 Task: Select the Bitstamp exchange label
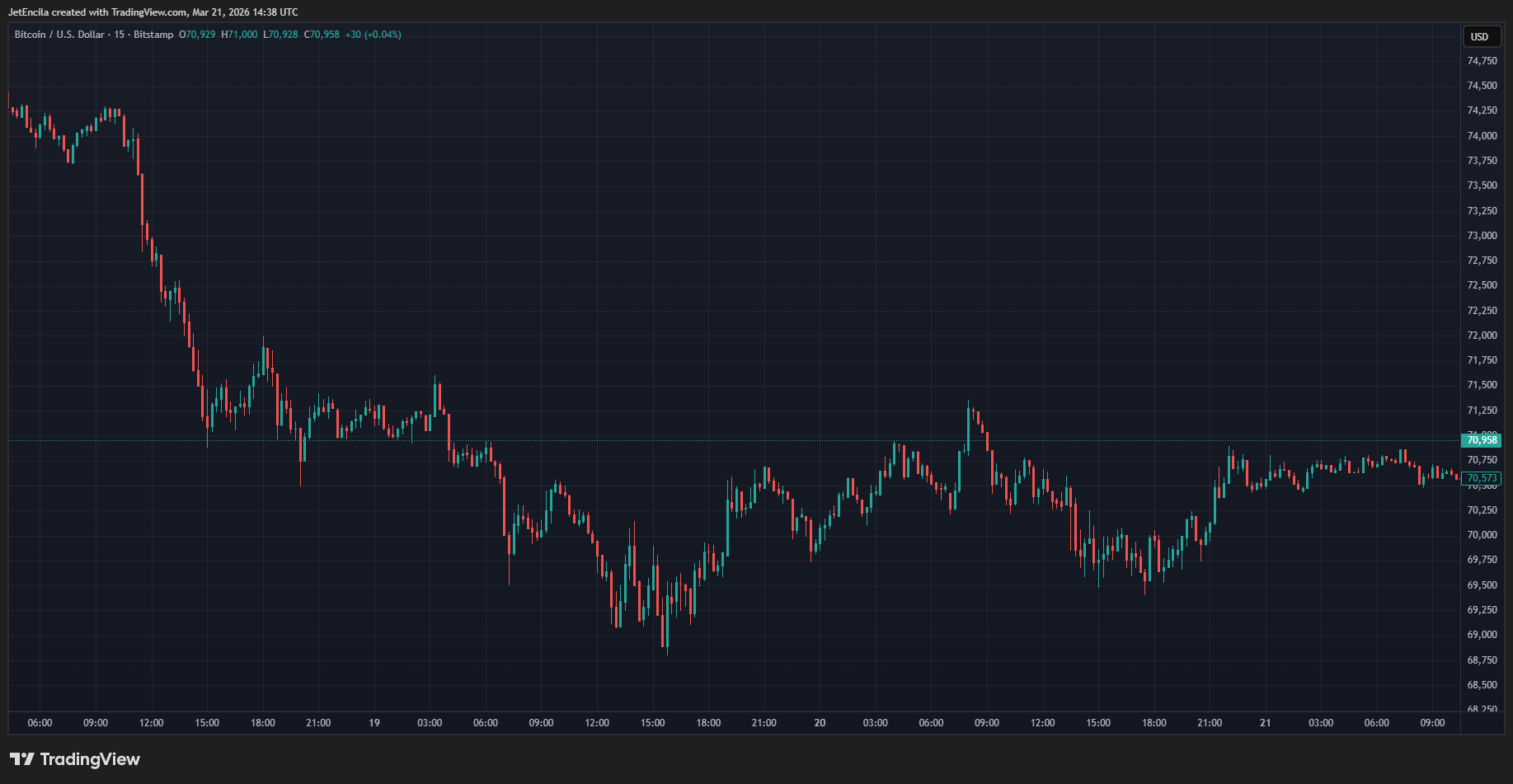(153, 35)
